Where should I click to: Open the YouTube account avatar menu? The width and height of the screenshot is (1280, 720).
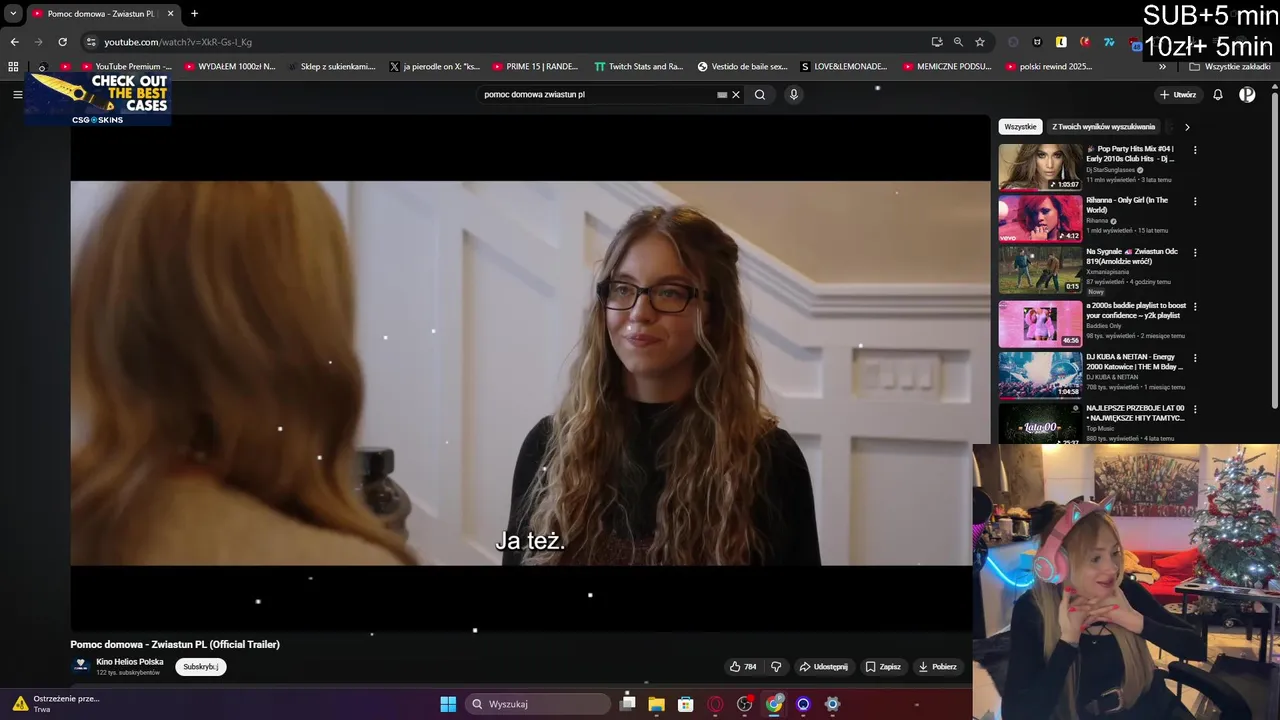1247,95
